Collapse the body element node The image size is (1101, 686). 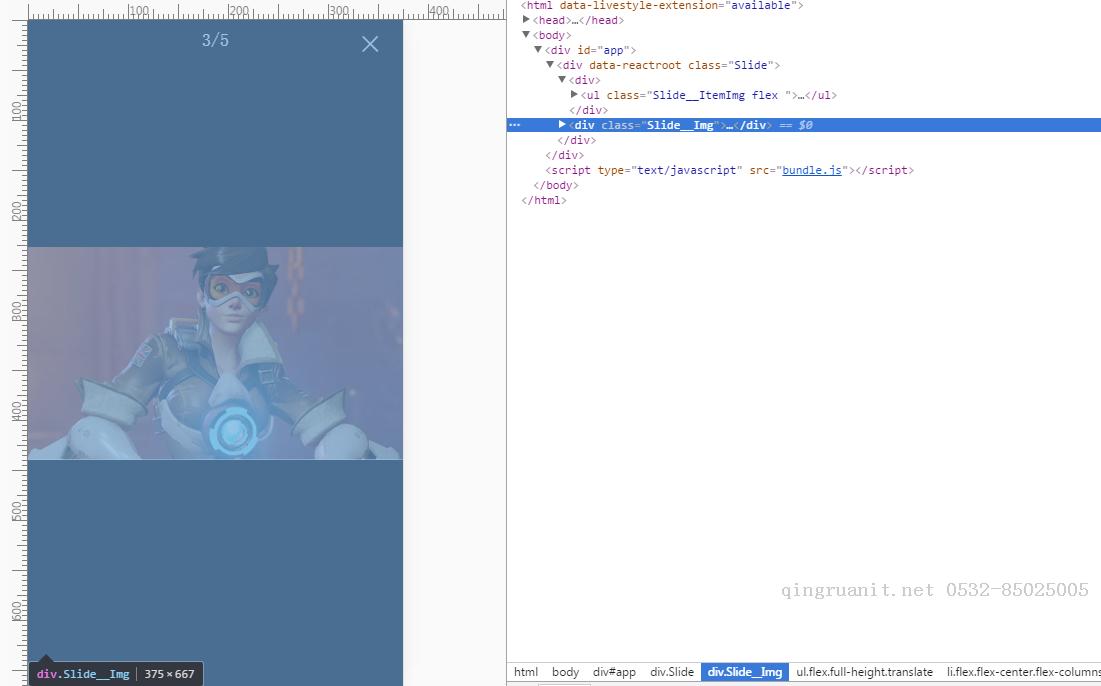(x=526, y=34)
